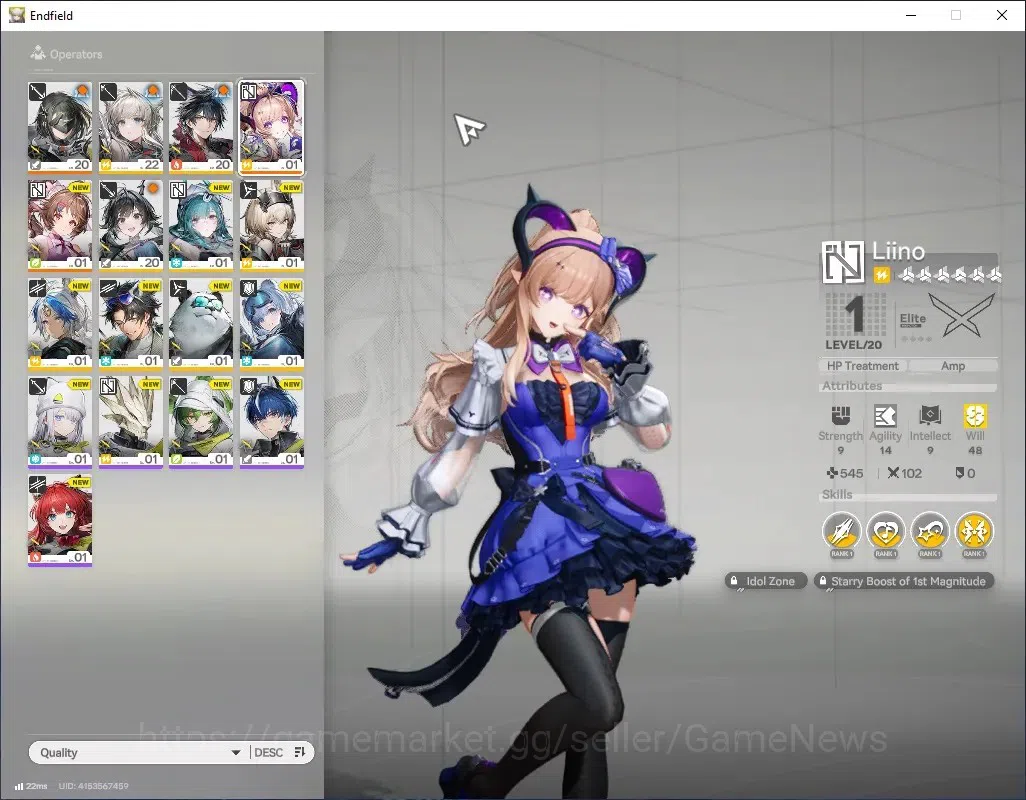1026x800 pixels.
Task: Select the masked dark-haired operator card
Action: (x=60, y=127)
